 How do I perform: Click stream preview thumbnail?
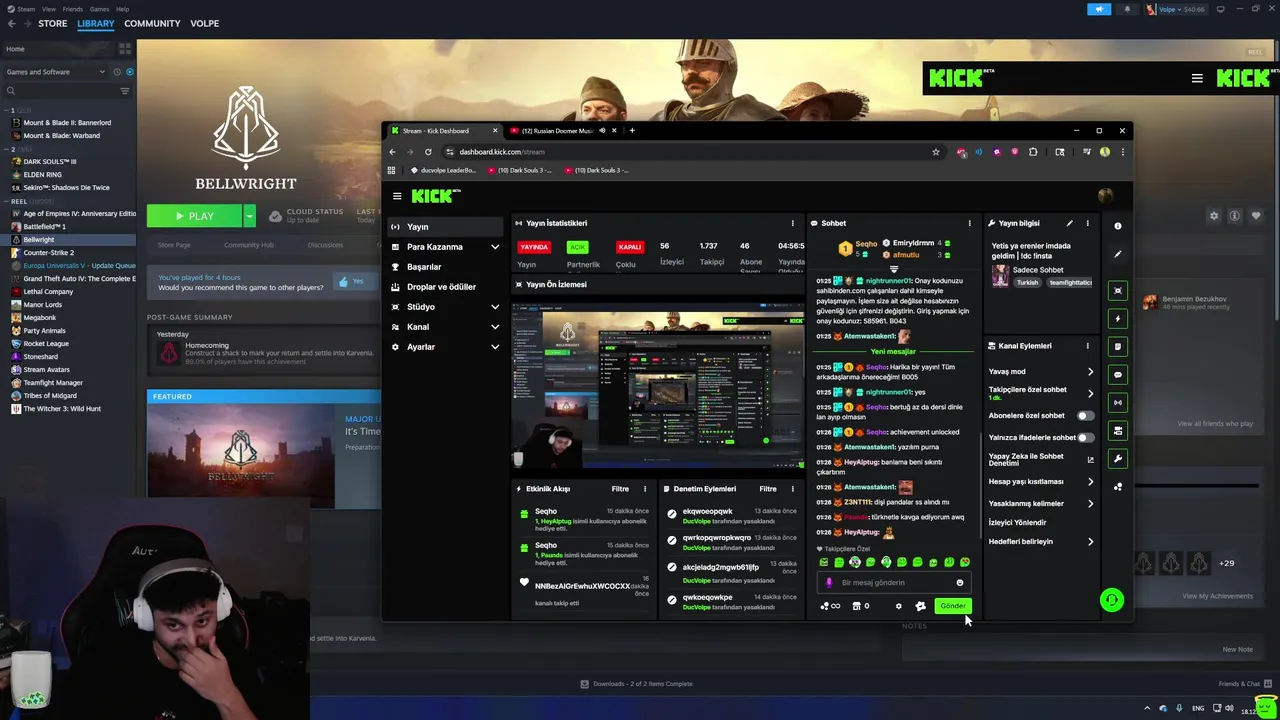[658, 386]
